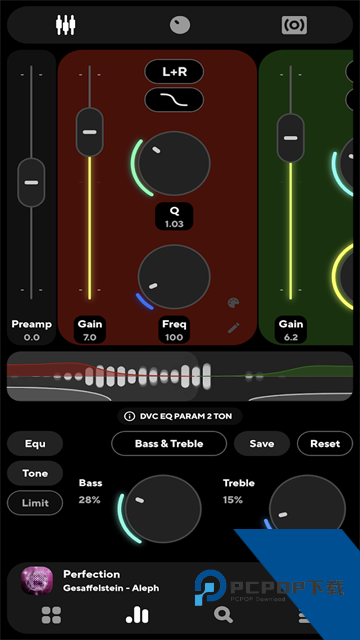Click the red band Gain slider handle
Screen dimensions: 360x640
click(x=90, y=132)
